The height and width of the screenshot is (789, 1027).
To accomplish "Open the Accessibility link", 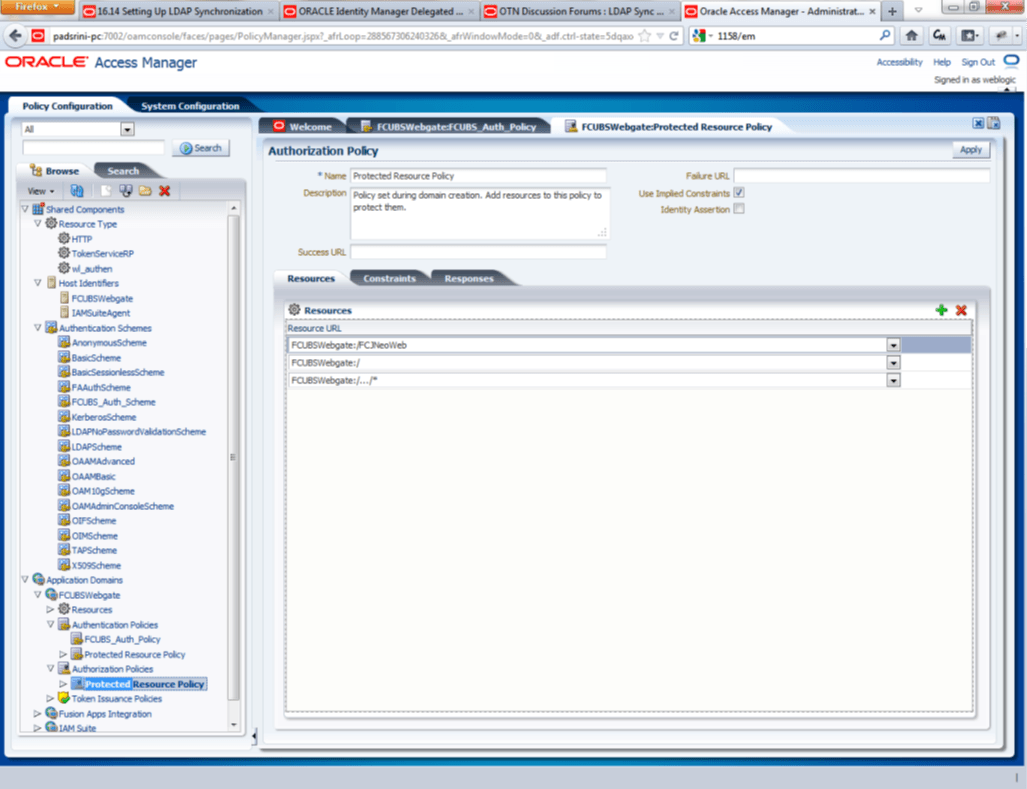I will click(899, 62).
